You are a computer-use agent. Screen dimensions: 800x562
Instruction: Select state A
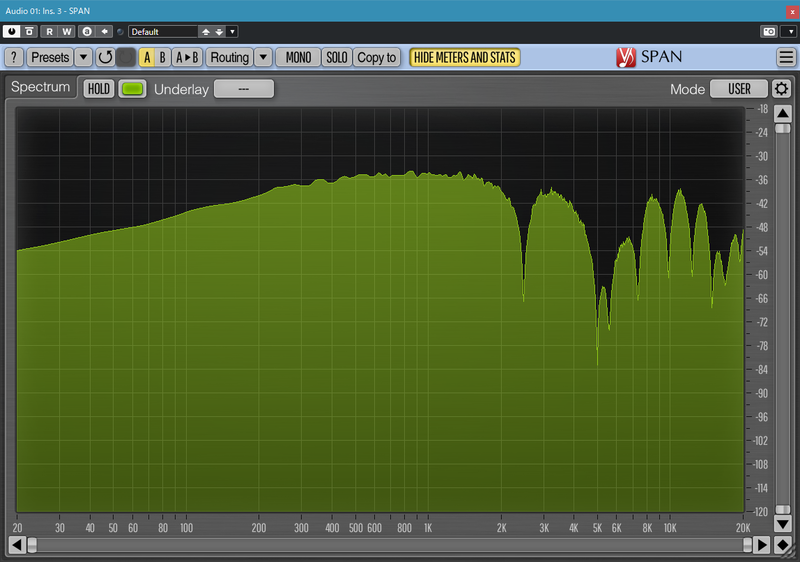click(147, 57)
